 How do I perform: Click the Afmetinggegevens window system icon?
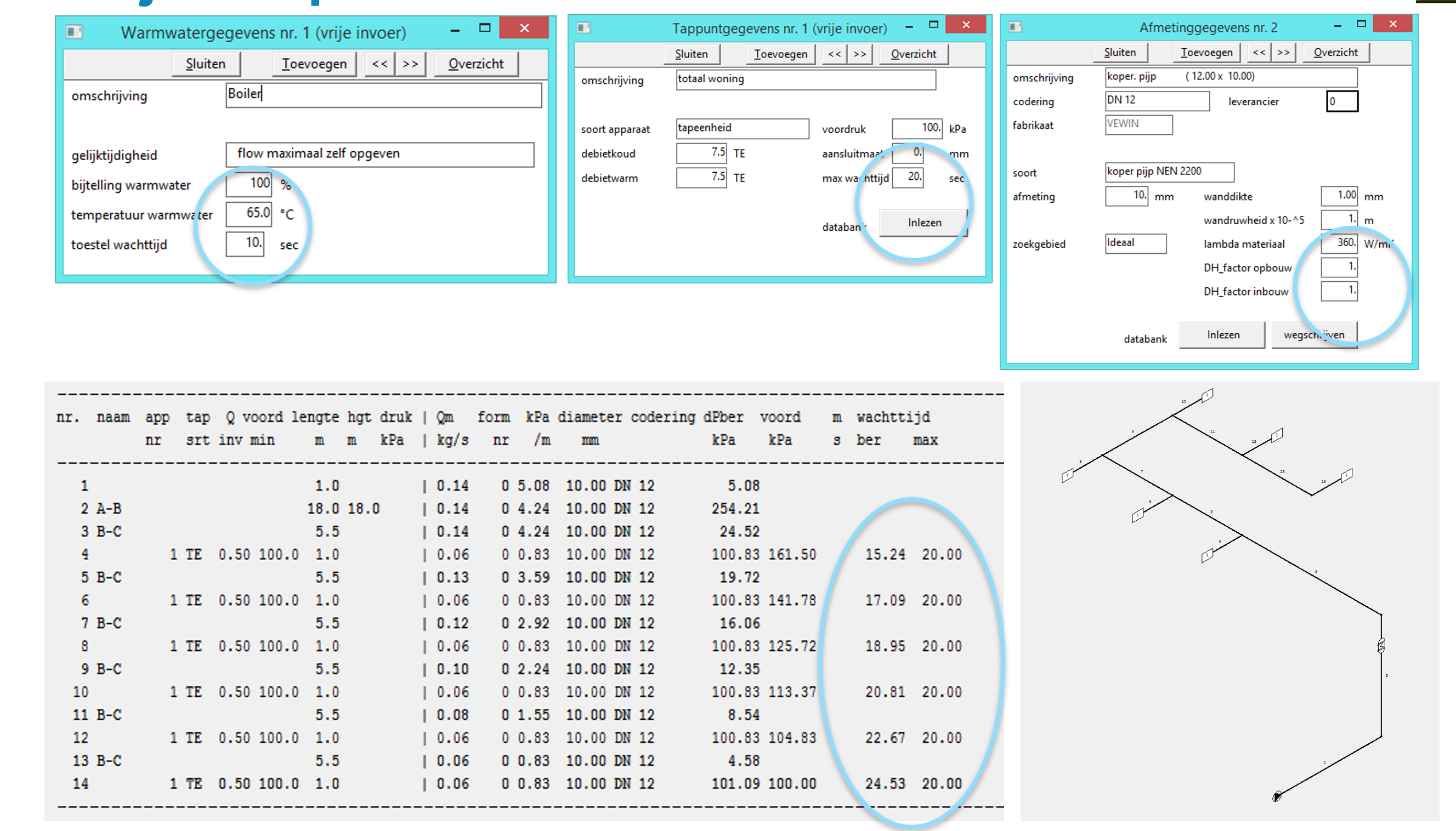(1015, 27)
